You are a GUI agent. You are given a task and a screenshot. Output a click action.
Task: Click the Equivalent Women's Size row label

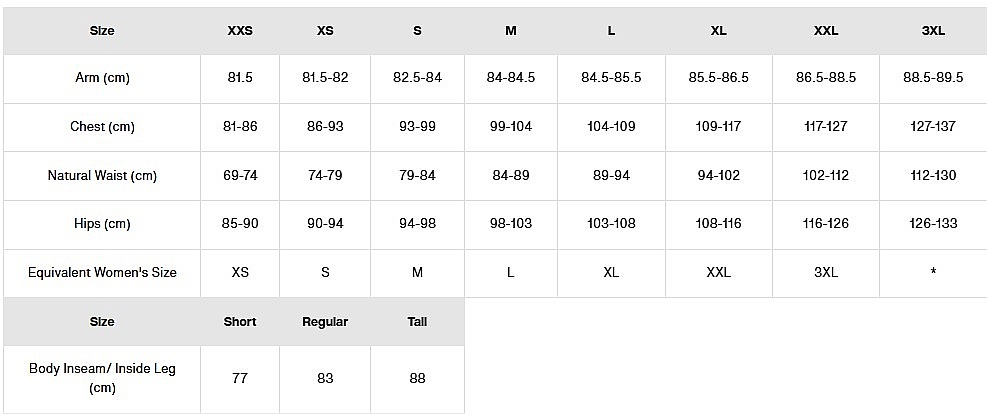[102, 272]
